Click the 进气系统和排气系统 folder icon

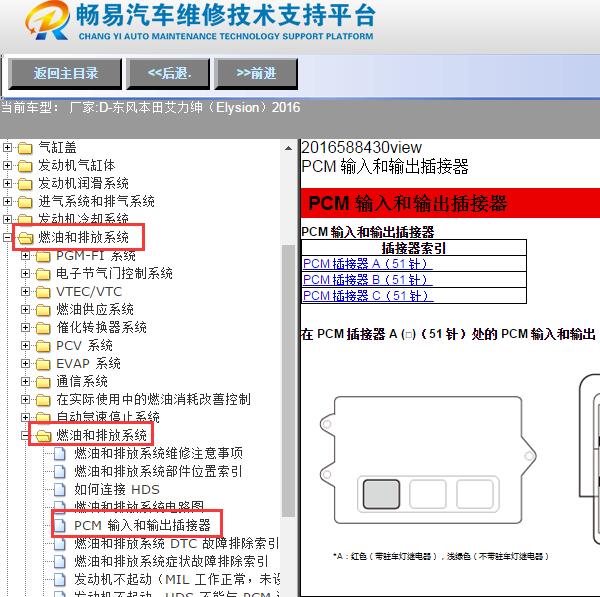(25, 202)
